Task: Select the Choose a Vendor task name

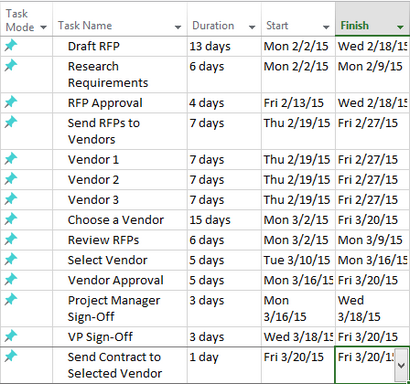Action: point(116,220)
